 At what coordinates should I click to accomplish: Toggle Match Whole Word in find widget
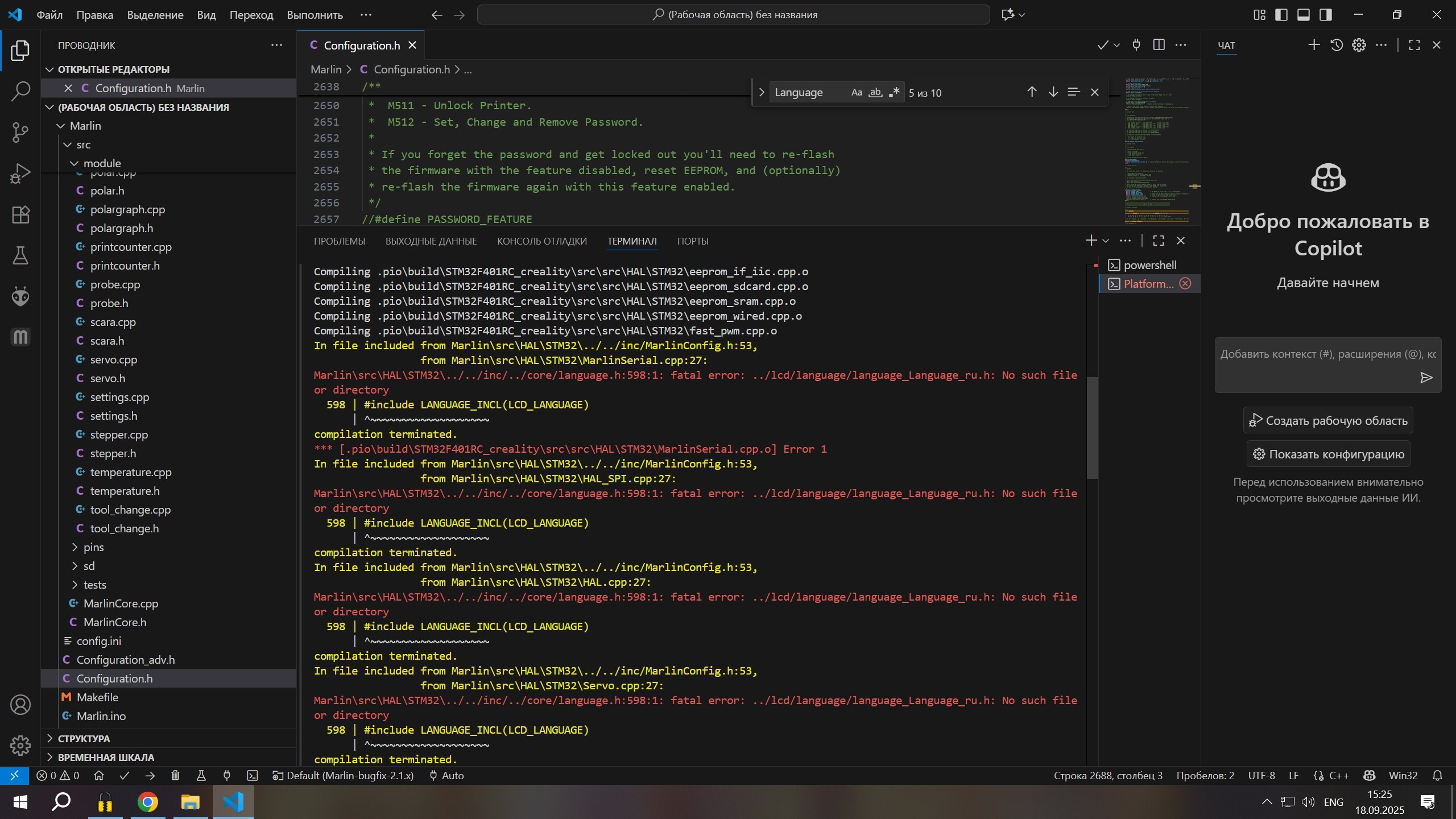tap(875, 92)
